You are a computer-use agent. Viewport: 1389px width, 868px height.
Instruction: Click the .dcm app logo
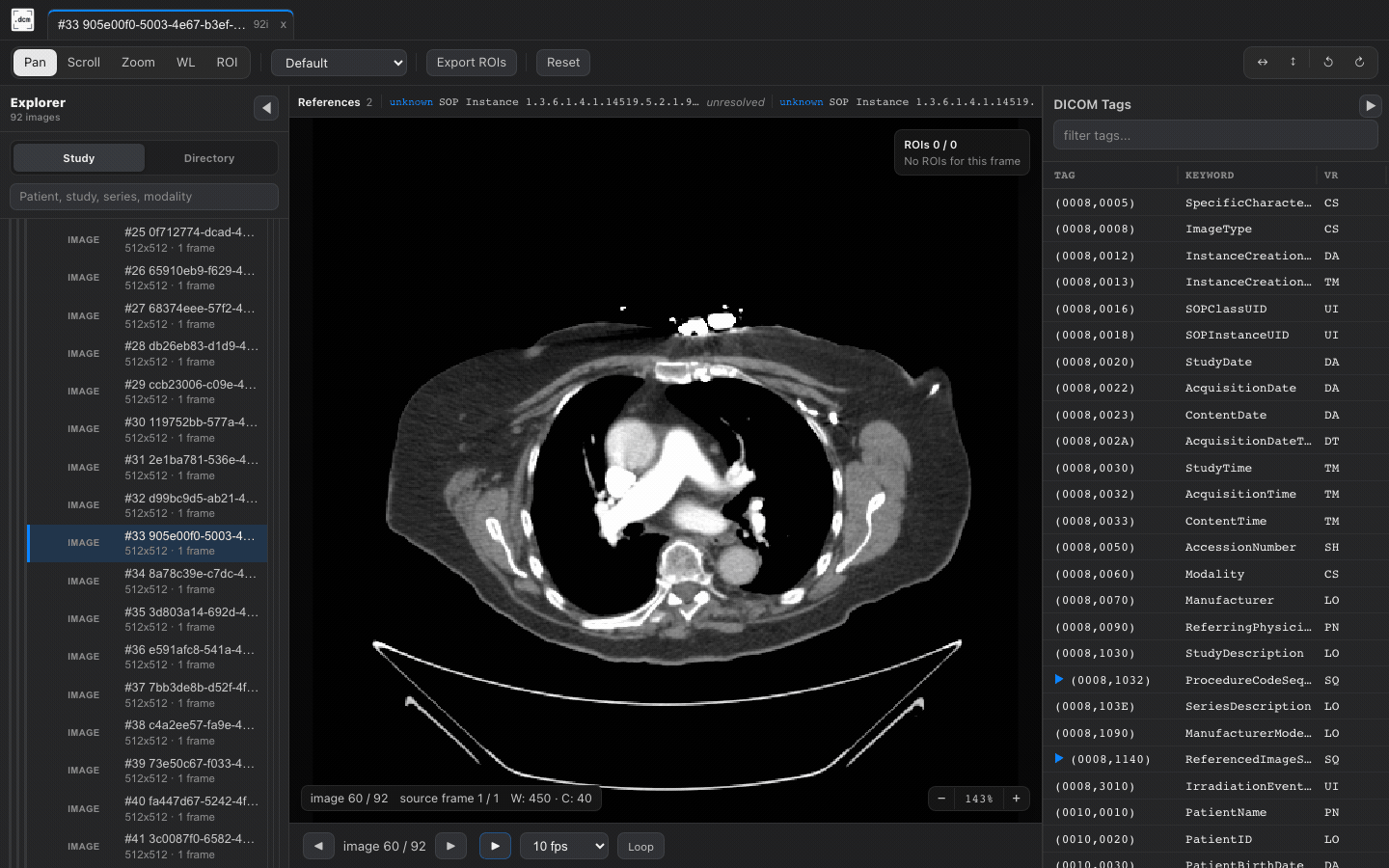coord(22,20)
